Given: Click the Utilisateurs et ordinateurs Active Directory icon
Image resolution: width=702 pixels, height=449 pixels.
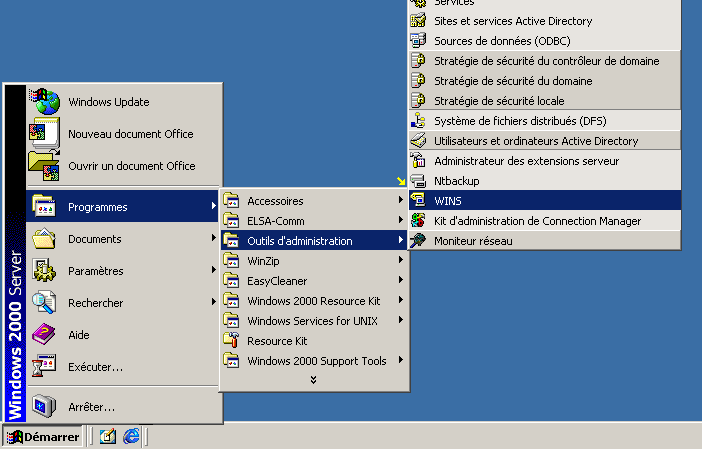Looking at the screenshot, I should click(x=418, y=141).
